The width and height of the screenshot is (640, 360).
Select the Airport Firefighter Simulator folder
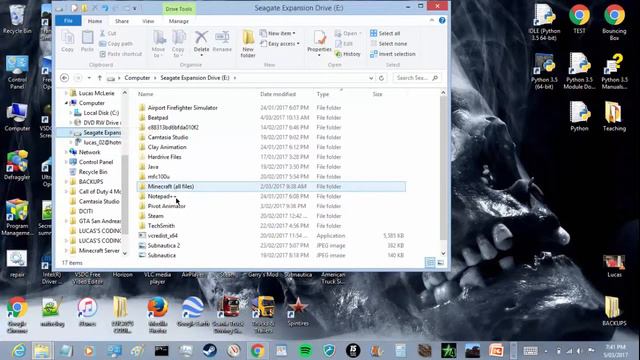(182, 108)
